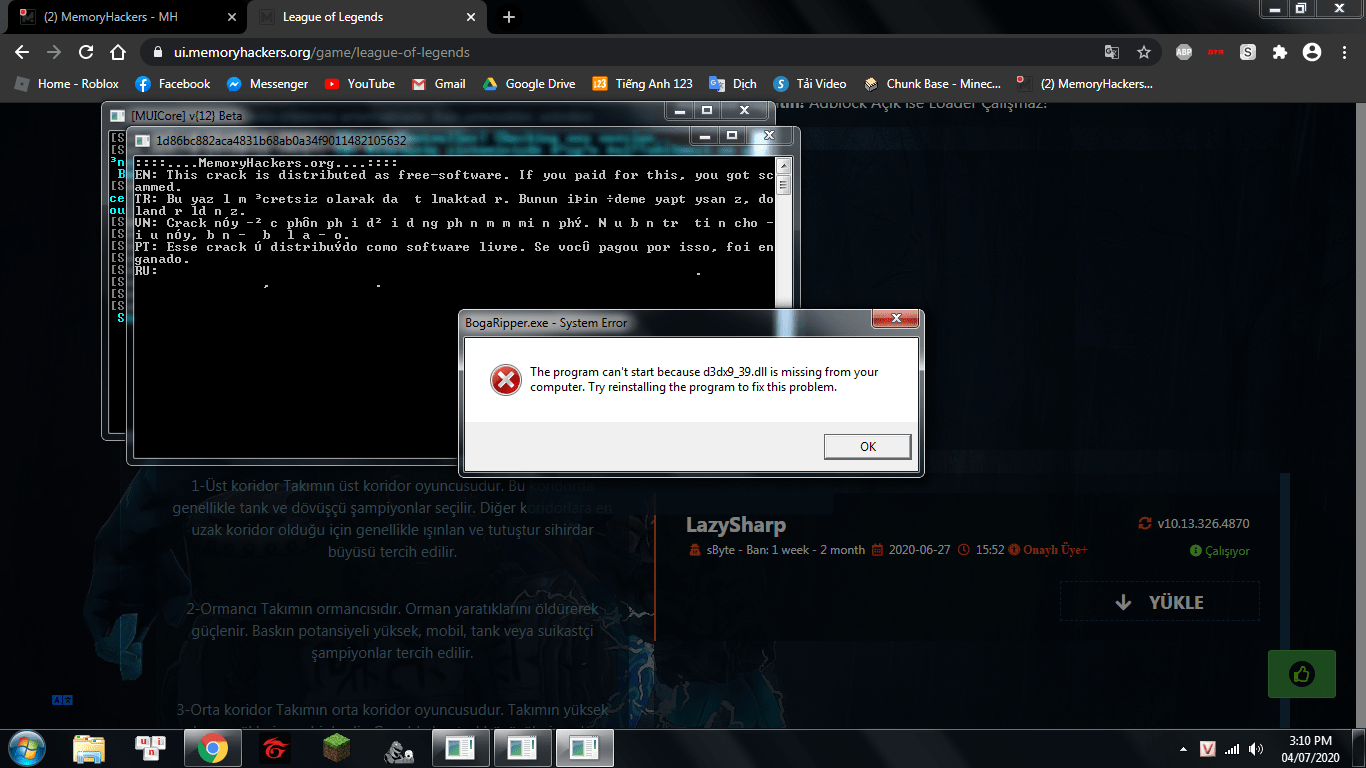This screenshot has width=1366, height=768.
Task: Open the (2) MemoryHackers bookmark
Action: pos(1085,84)
